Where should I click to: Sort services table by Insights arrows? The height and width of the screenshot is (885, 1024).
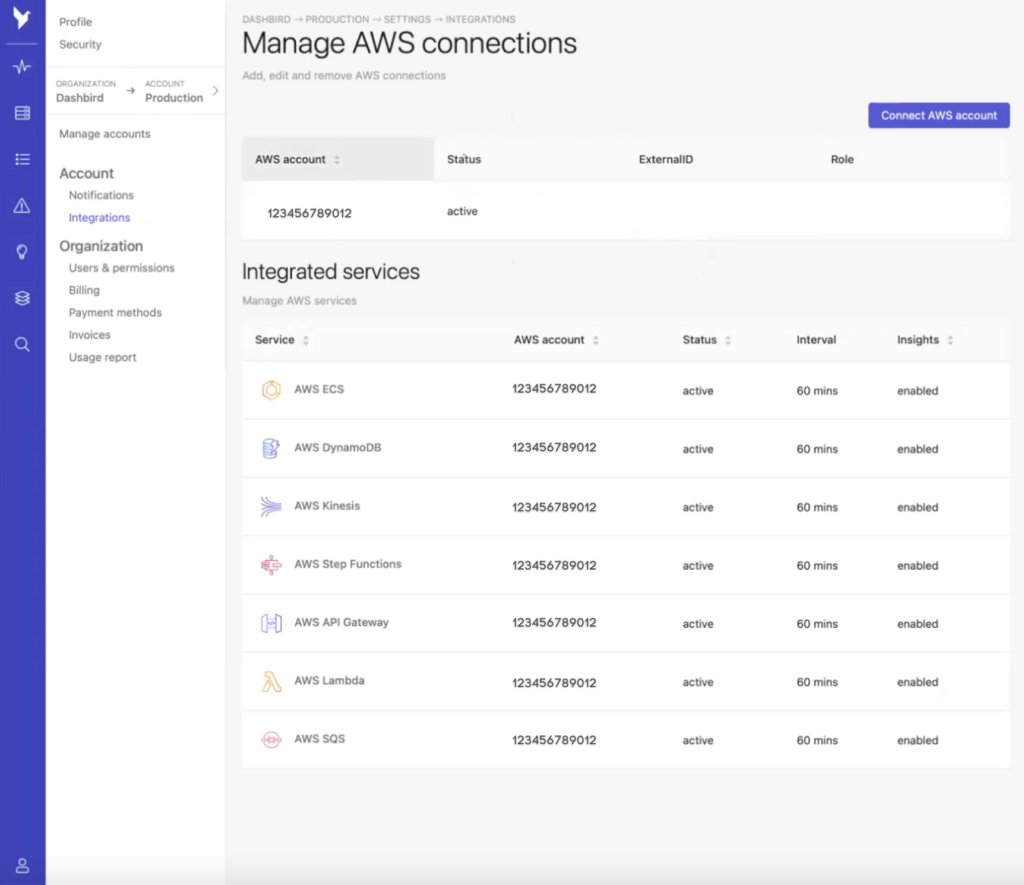(x=950, y=340)
